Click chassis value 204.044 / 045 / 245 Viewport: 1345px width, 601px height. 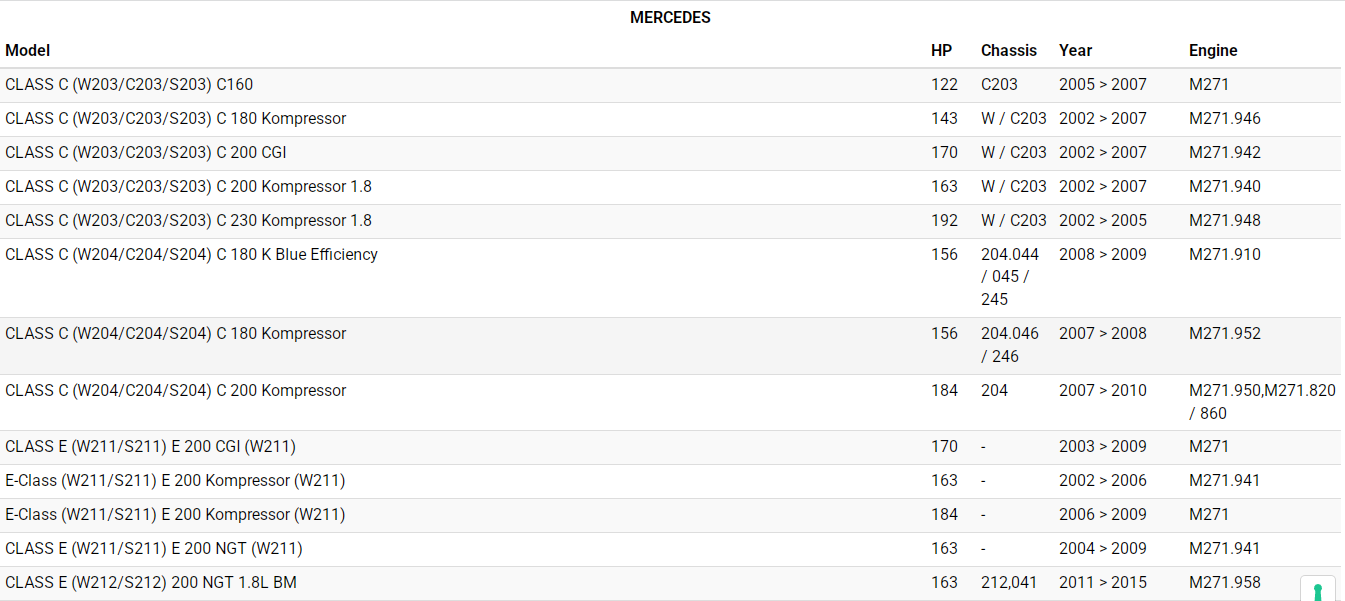(1009, 277)
